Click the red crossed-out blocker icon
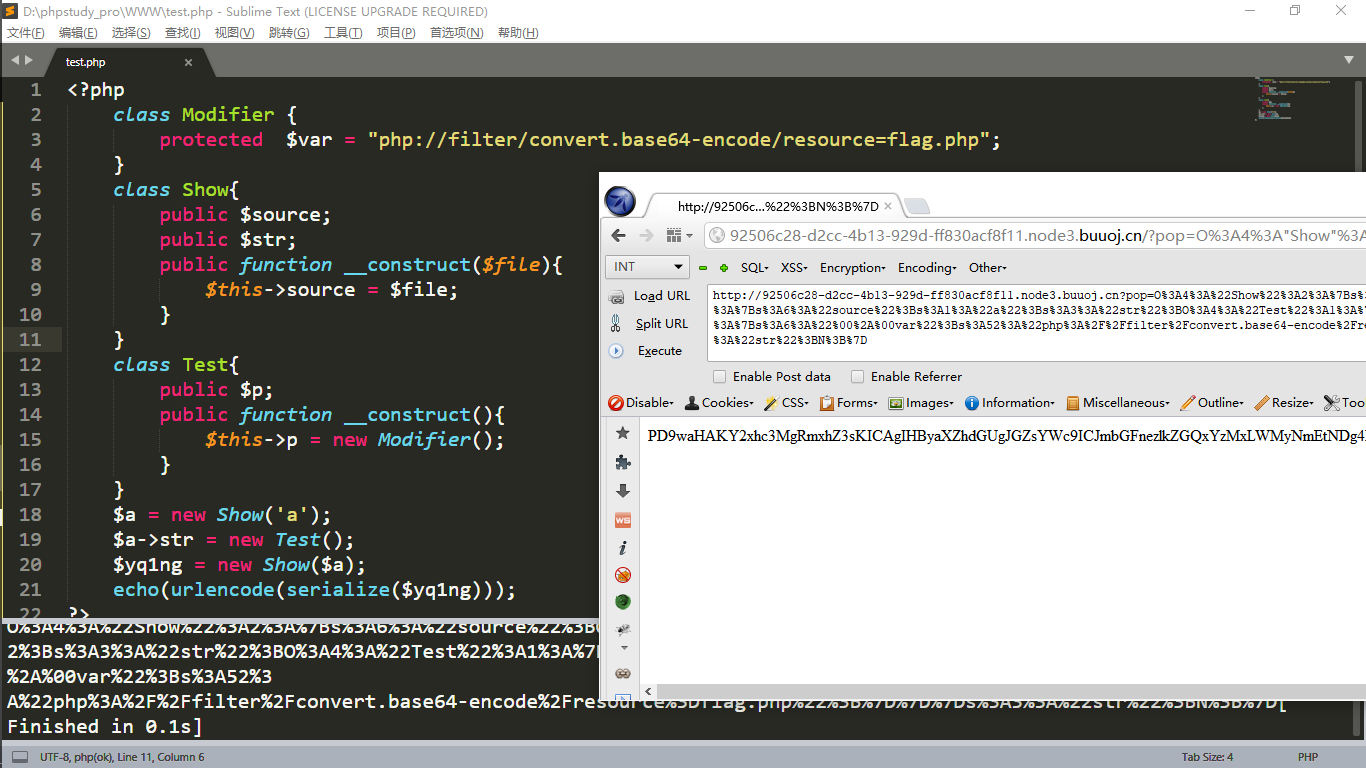The image size is (1366, 768). tap(623, 575)
